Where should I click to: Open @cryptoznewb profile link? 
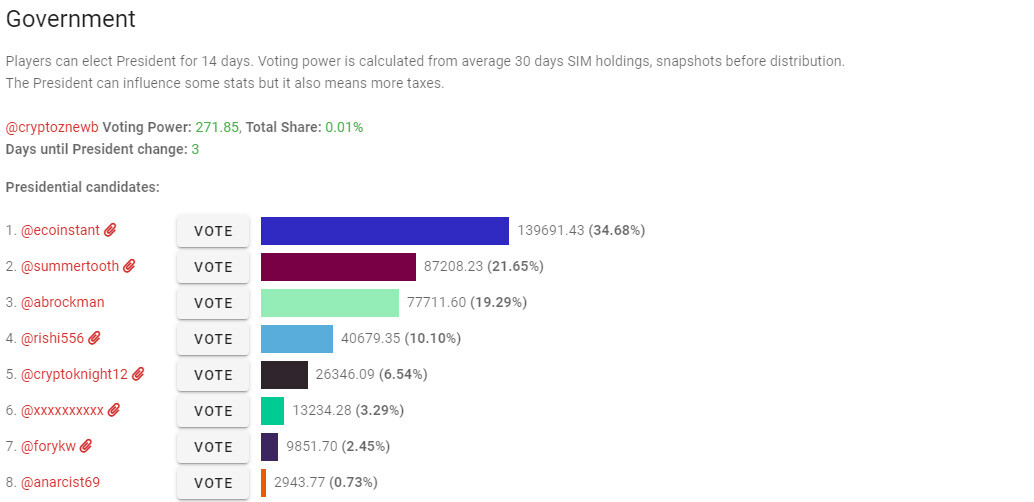52,127
